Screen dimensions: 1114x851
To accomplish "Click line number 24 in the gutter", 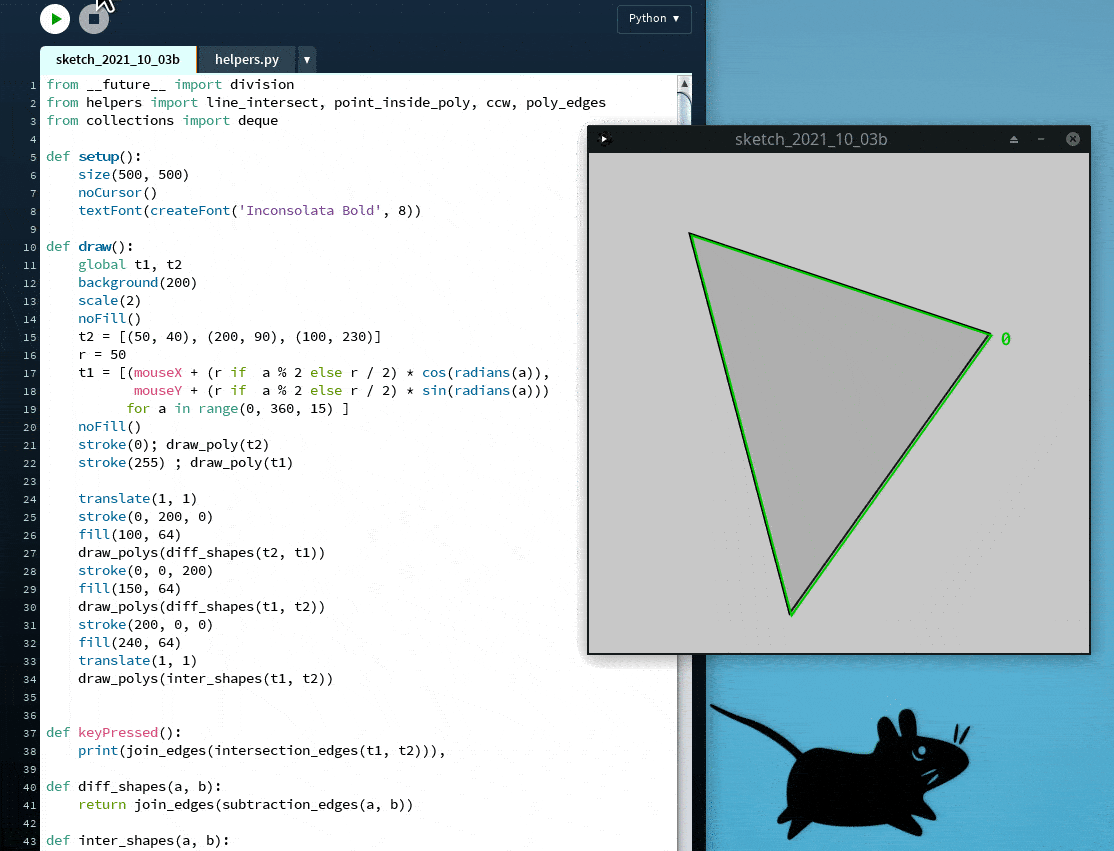I will tap(33, 499).
